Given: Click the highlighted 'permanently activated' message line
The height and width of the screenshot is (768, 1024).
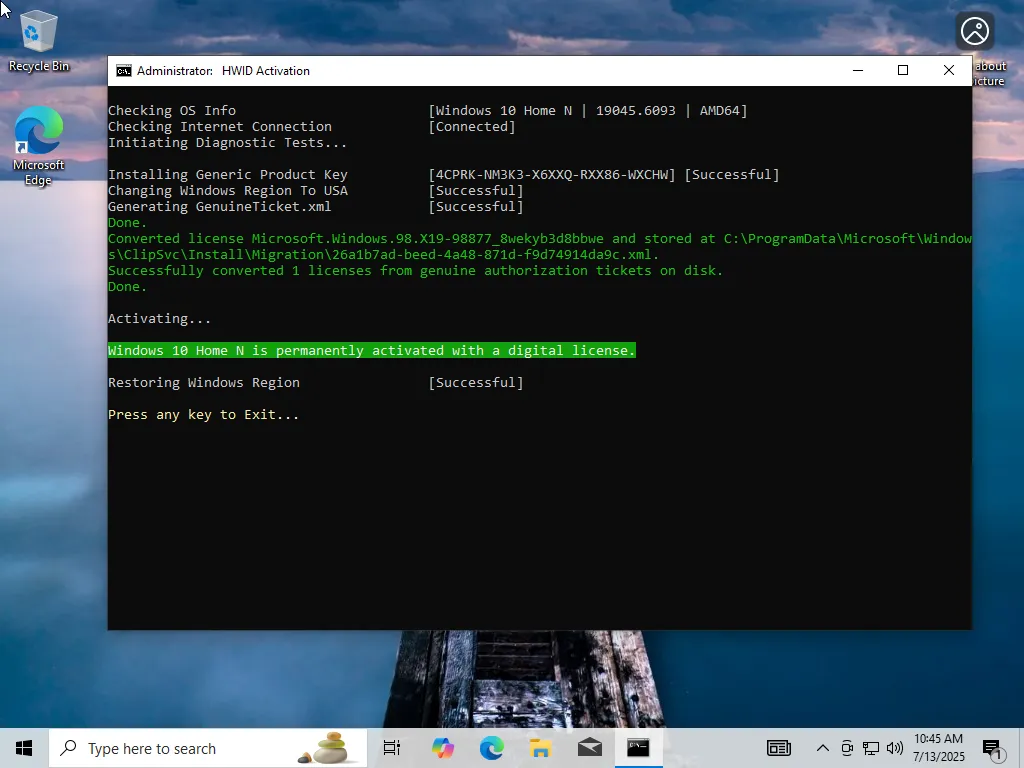Looking at the screenshot, I should tap(372, 351).
